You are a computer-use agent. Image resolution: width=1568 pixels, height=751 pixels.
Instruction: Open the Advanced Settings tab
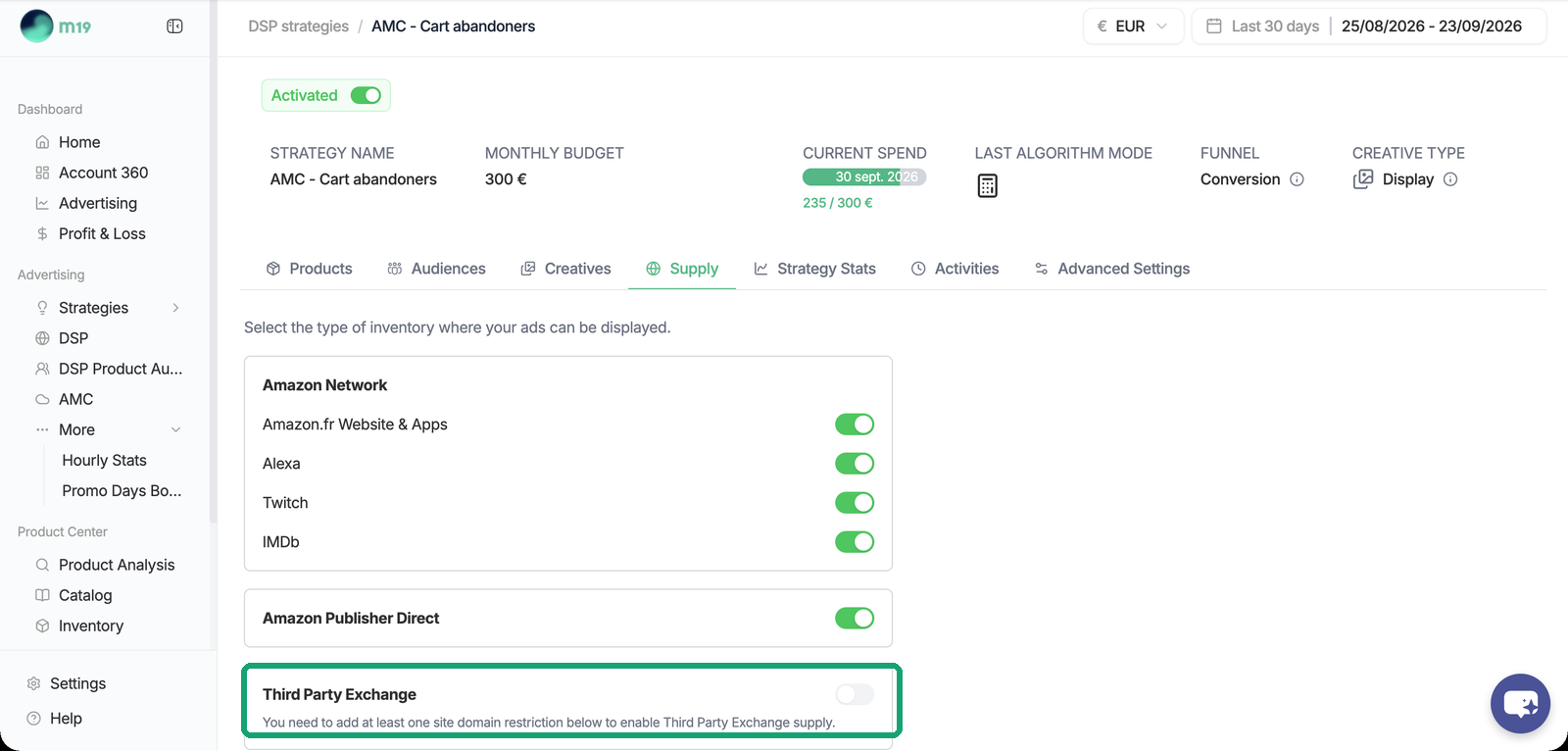click(1112, 269)
